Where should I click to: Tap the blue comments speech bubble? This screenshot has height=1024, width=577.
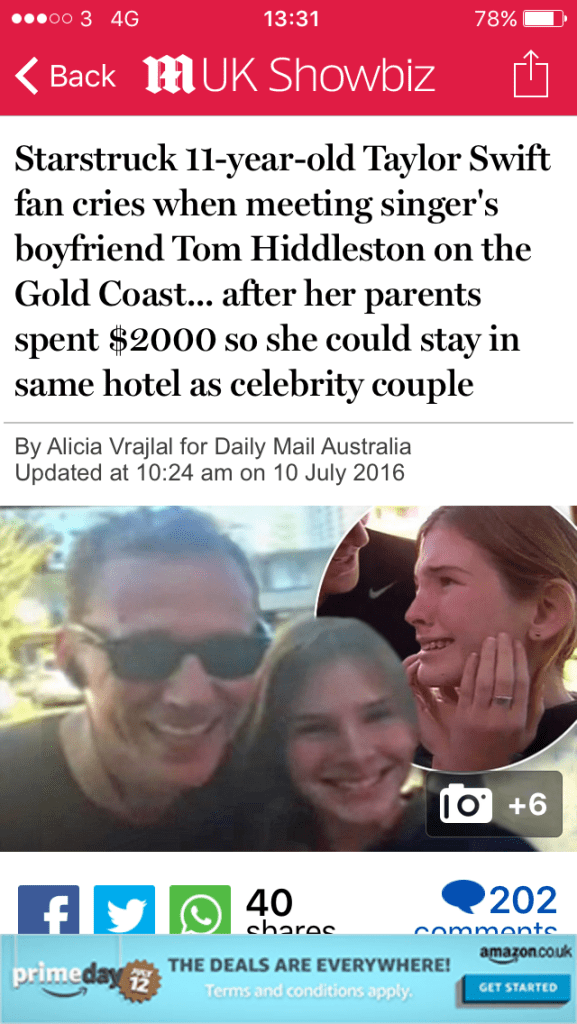464,897
